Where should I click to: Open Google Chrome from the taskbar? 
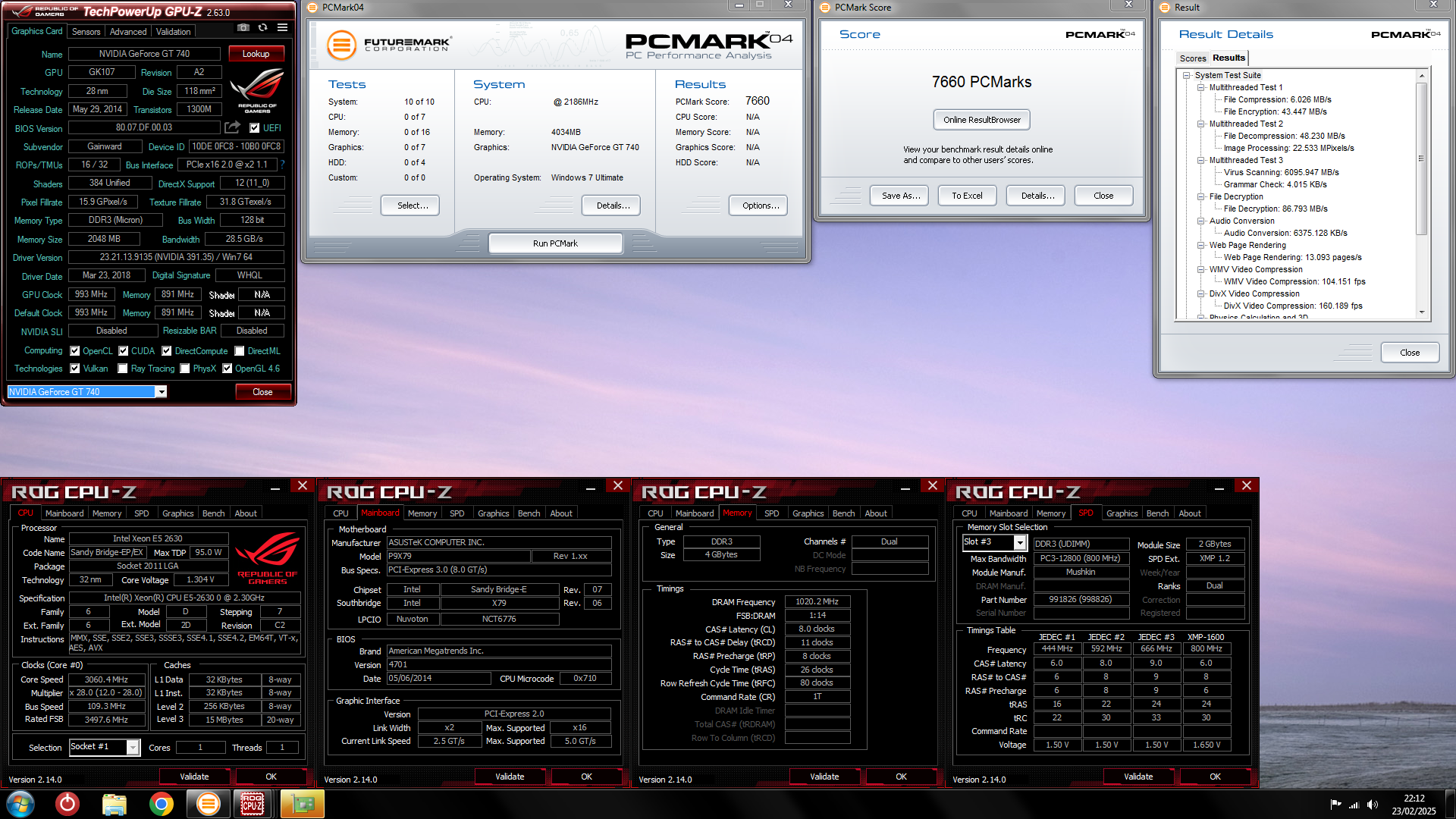coord(161,804)
